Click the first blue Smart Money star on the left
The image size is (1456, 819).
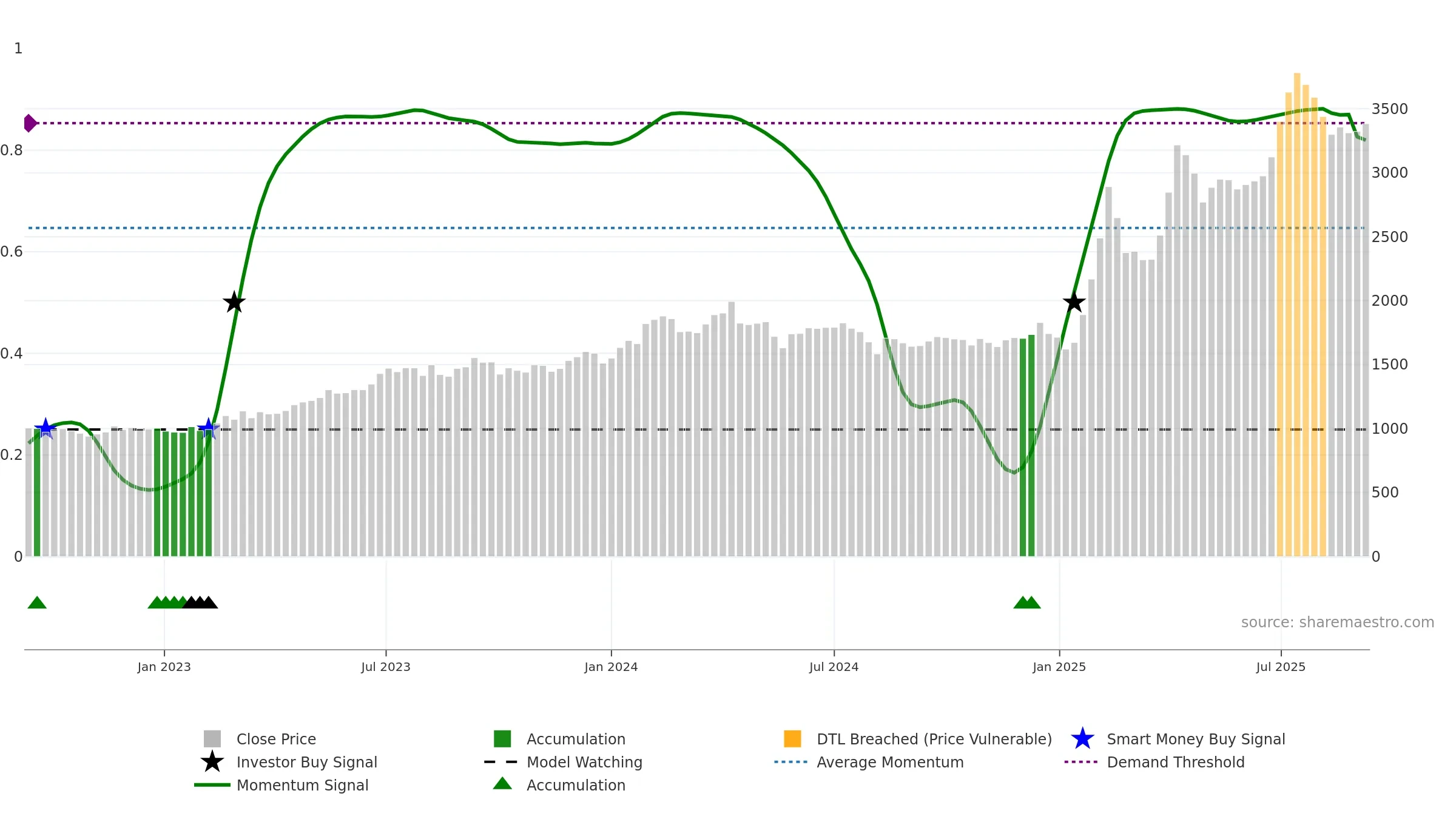coord(45,429)
